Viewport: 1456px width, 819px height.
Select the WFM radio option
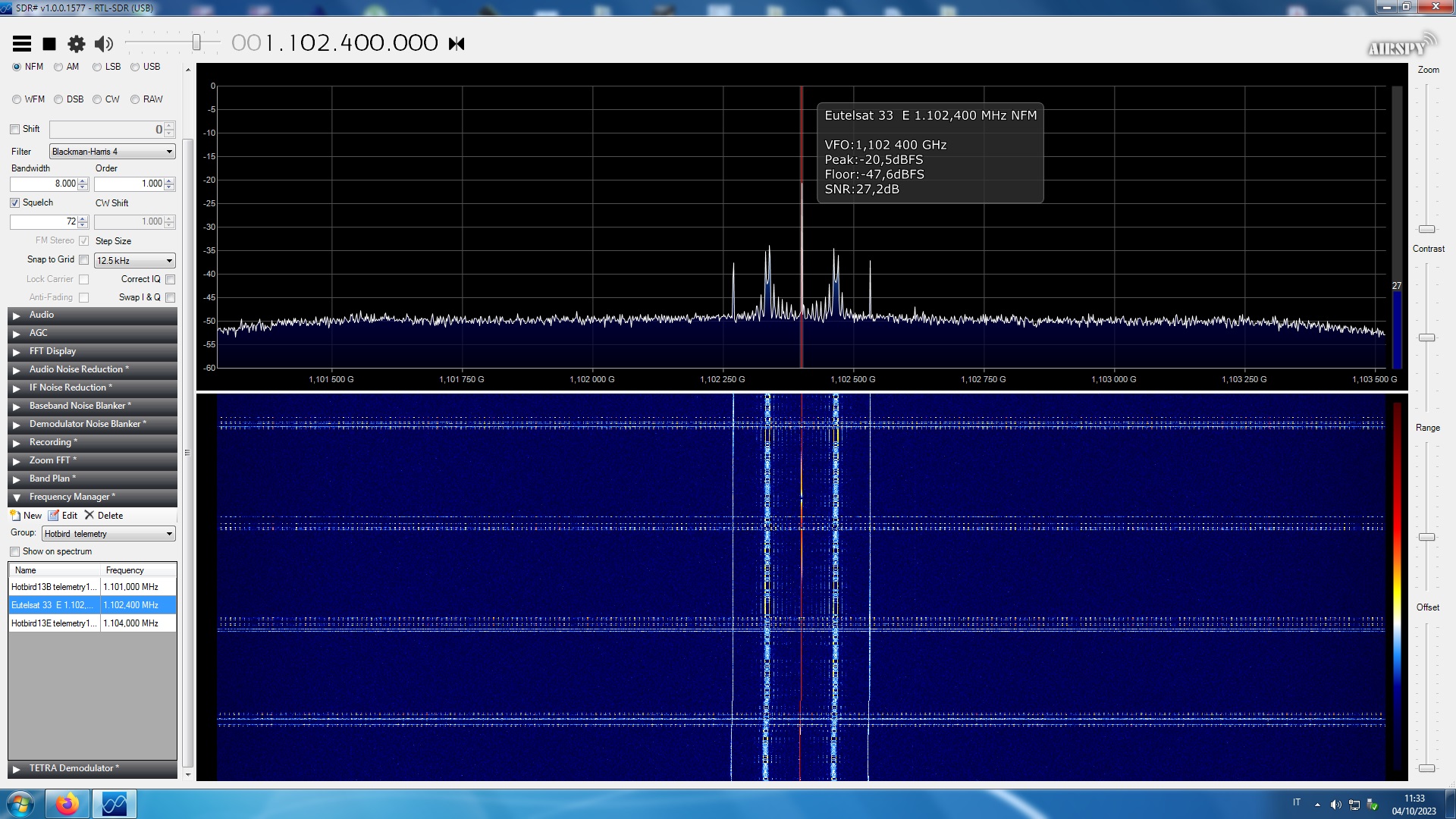click(x=17, y=99)
